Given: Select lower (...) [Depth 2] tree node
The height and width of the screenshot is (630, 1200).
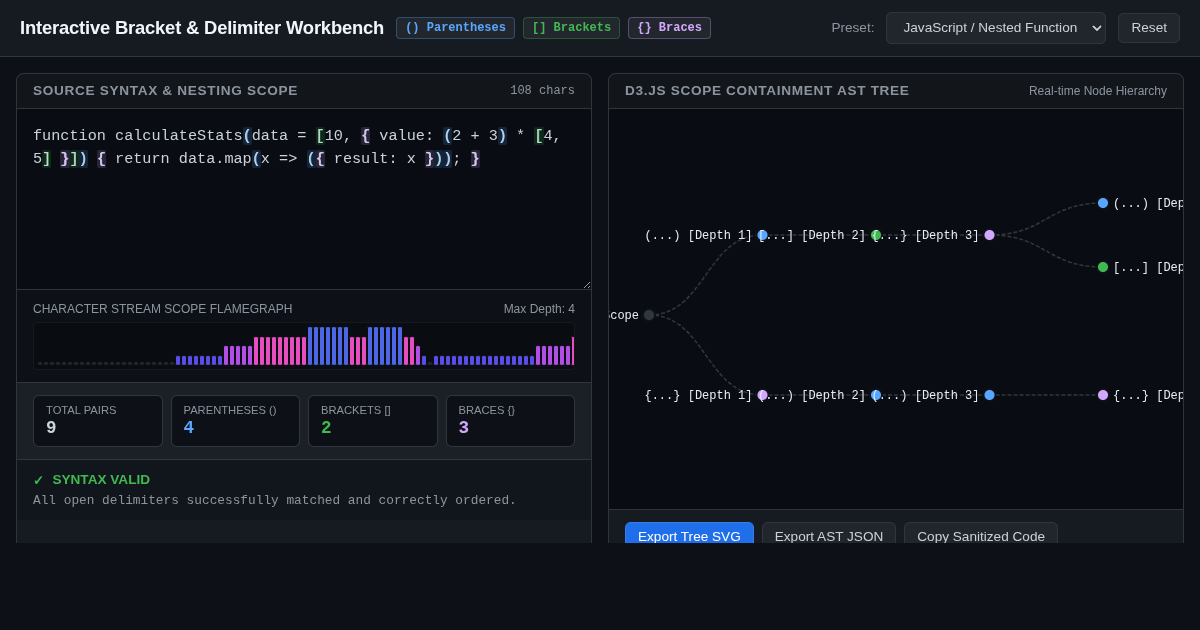Looking at the screenshot, I should tap(876, 395).
